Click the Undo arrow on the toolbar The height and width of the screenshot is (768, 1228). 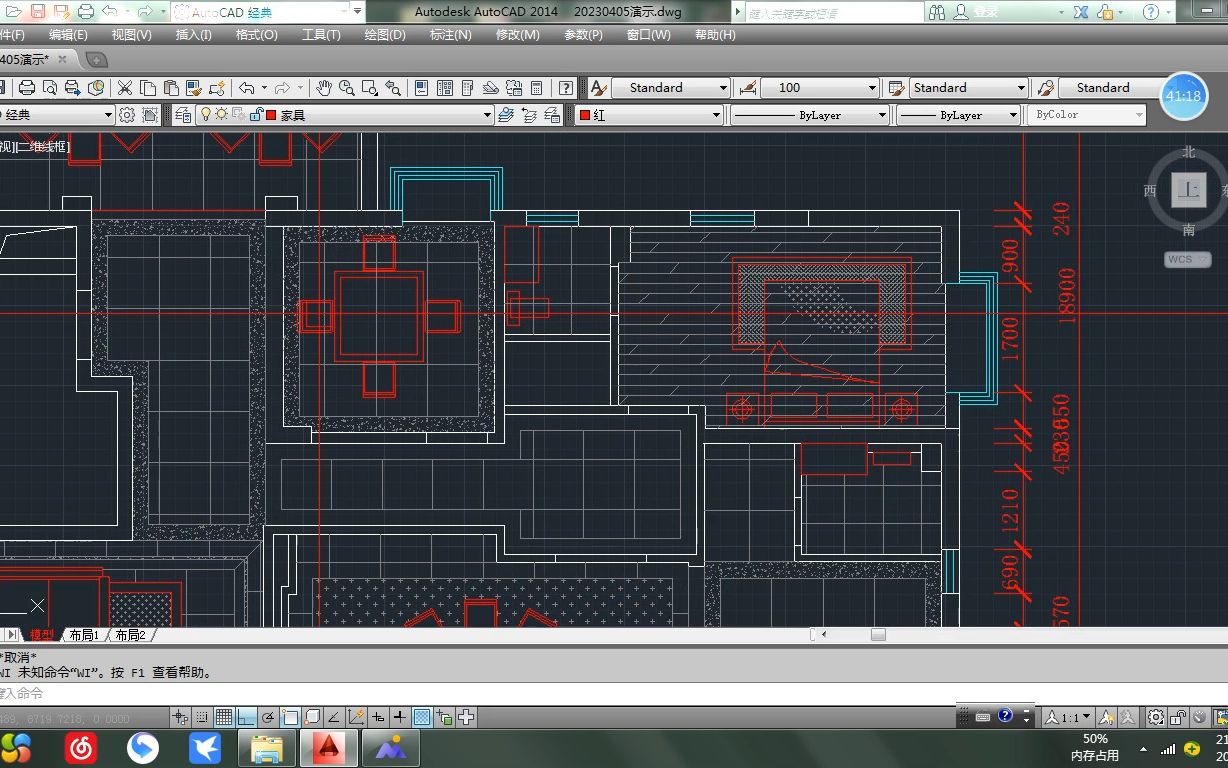tap(247, 87)
